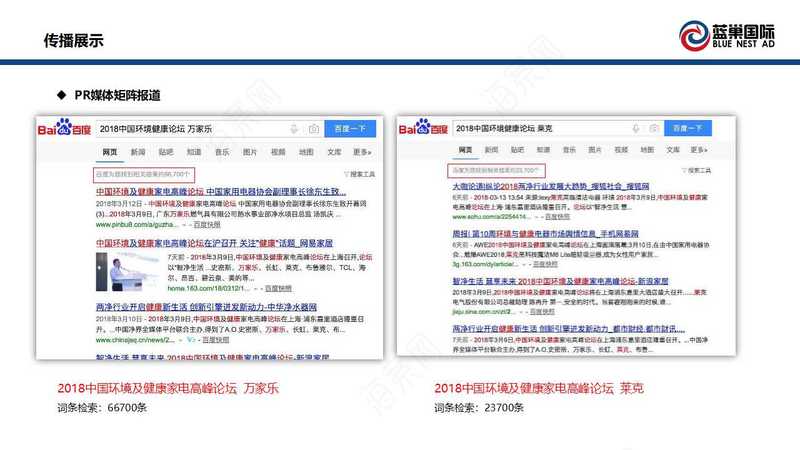Click the bullet heading PR媒体矩阵报道
Screen dimensions: 800x450
(117, 95)
